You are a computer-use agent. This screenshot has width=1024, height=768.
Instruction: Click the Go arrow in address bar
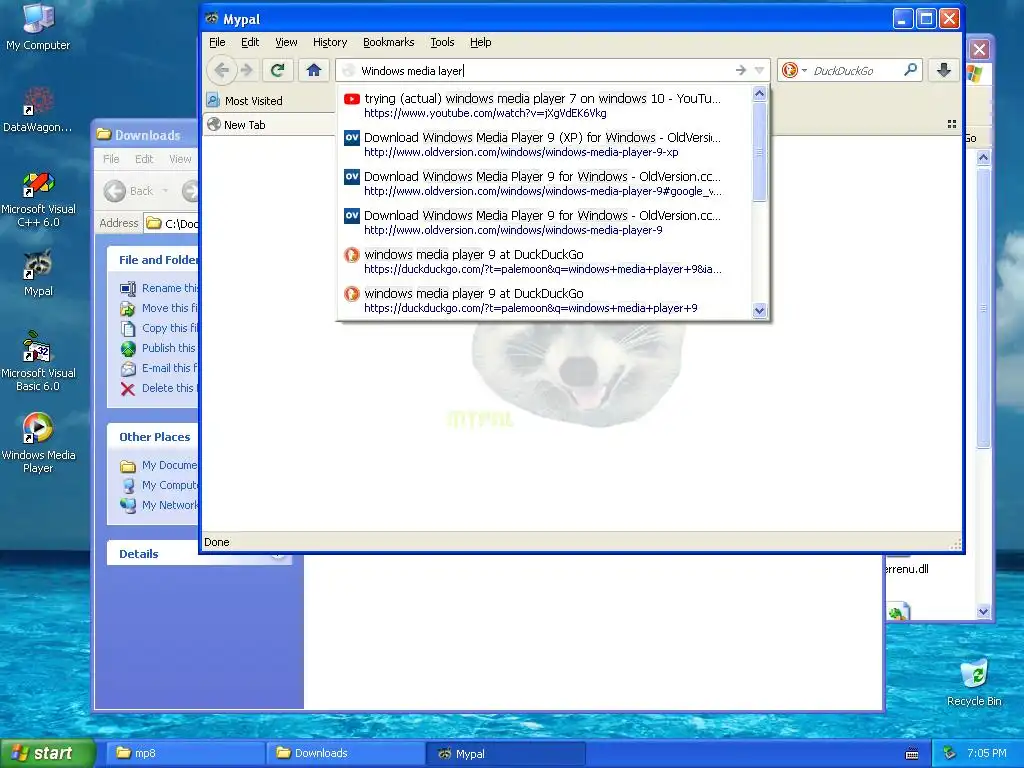pyautogui.click(x=741, y=70)
